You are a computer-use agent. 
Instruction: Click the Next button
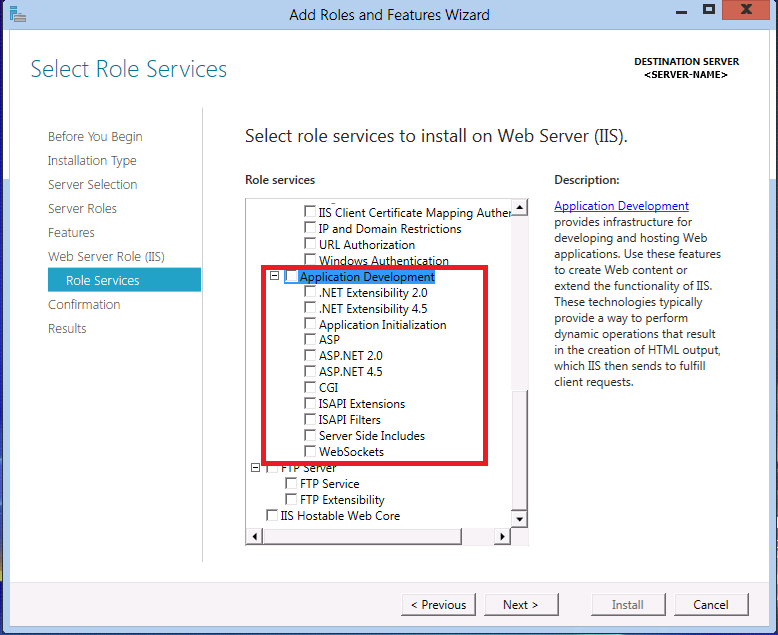(521, 604)
